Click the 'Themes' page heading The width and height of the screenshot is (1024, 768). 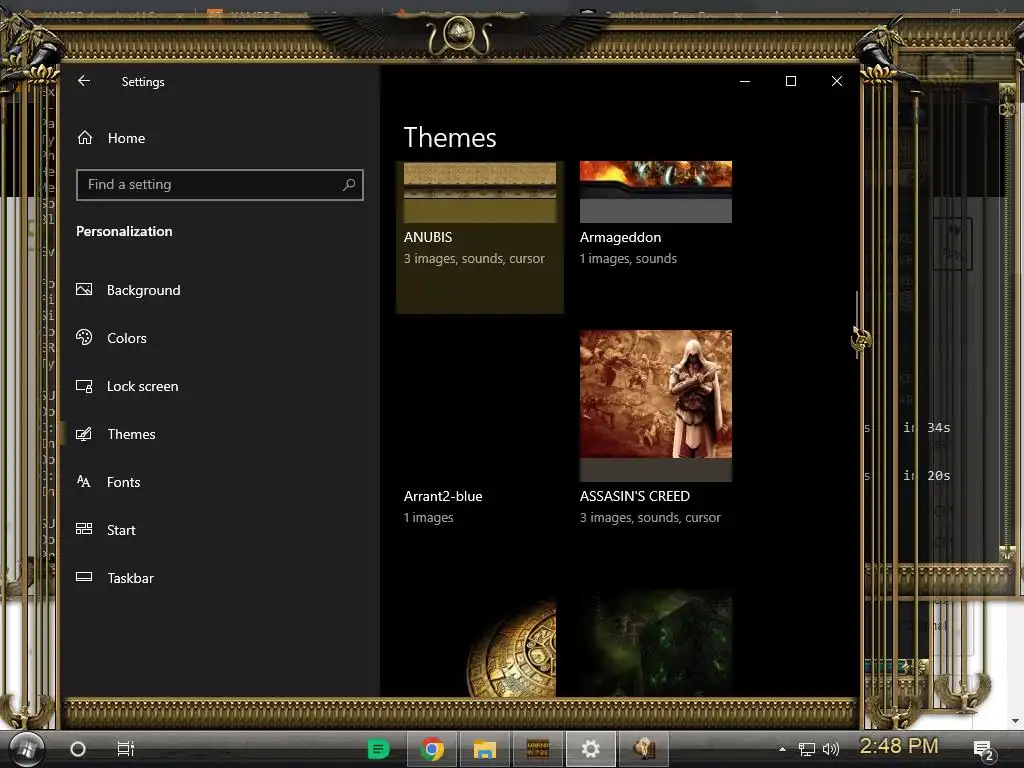pyautogui.click(x=450, y=138)
